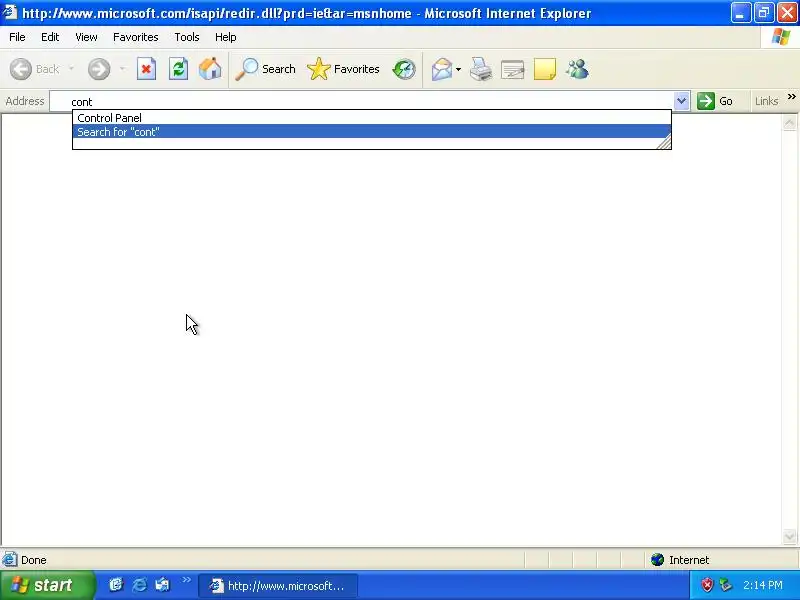Expand the Back button history dropdown
800x600 pixels.
tap(71, 69)
